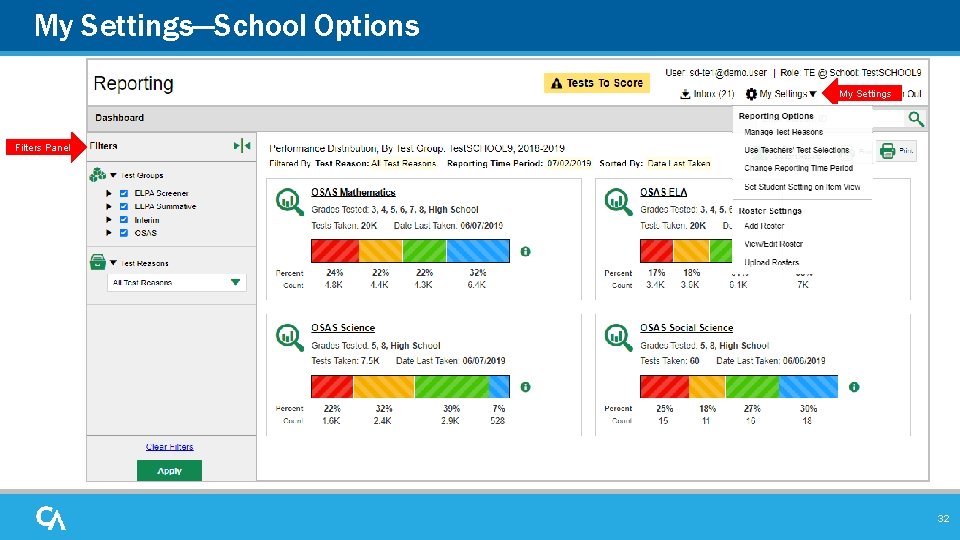Click the Test Groups cluster icon

[97, 174]
